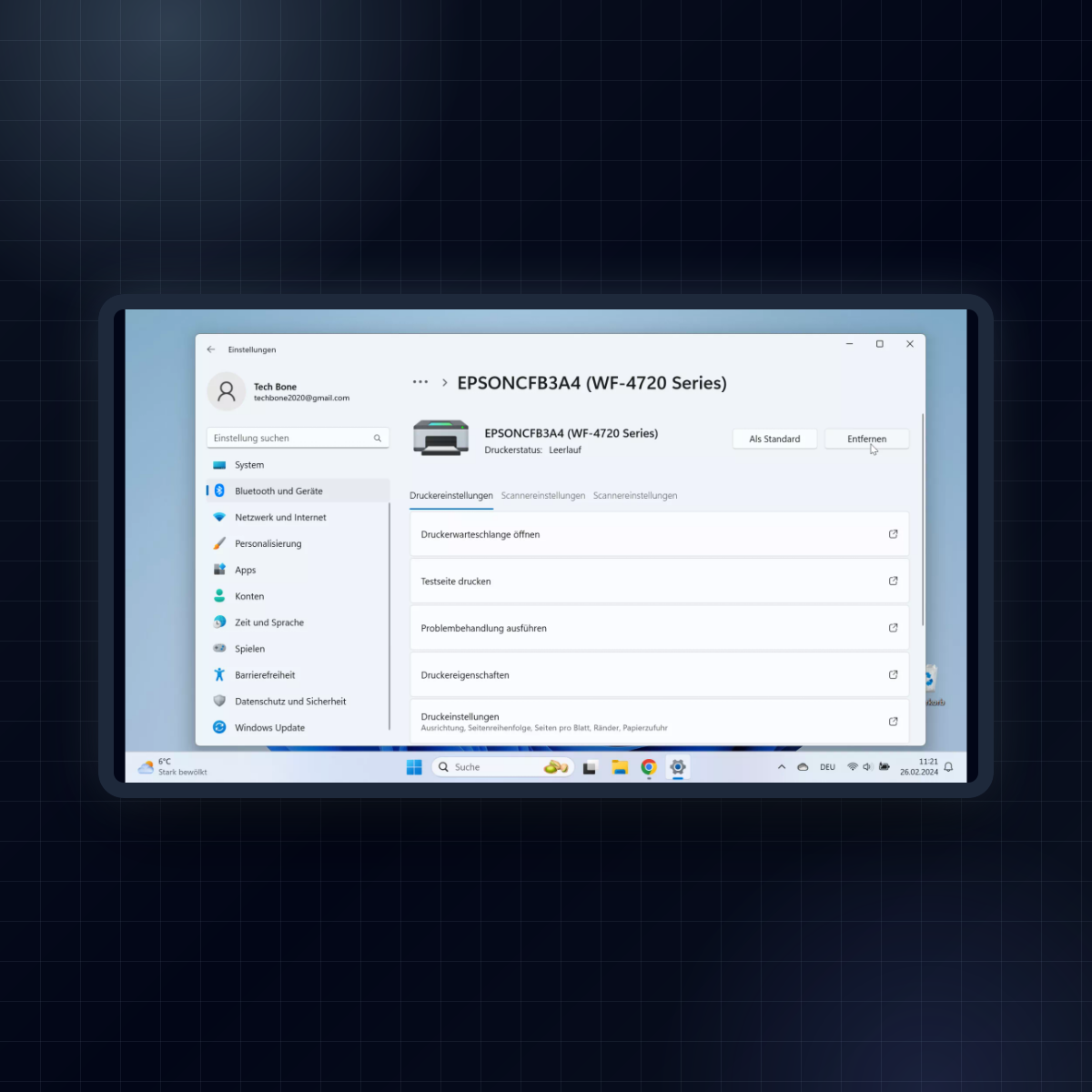Open 'Druckerwarteschlange öffnen' row
The height and width of the screenshot is (1092, 1092).
tap(659, 534)
